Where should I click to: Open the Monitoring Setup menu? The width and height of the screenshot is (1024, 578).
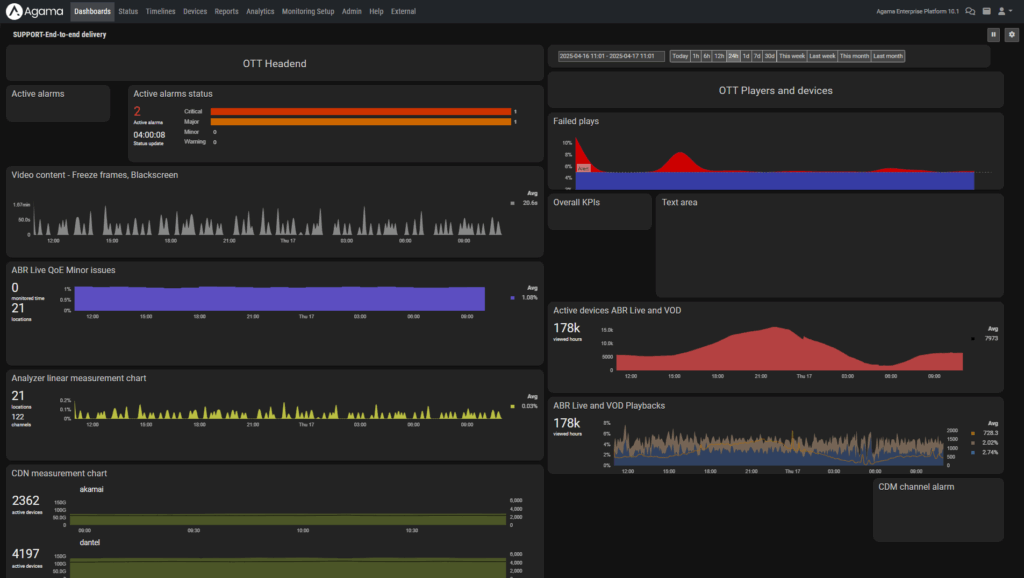308,11
